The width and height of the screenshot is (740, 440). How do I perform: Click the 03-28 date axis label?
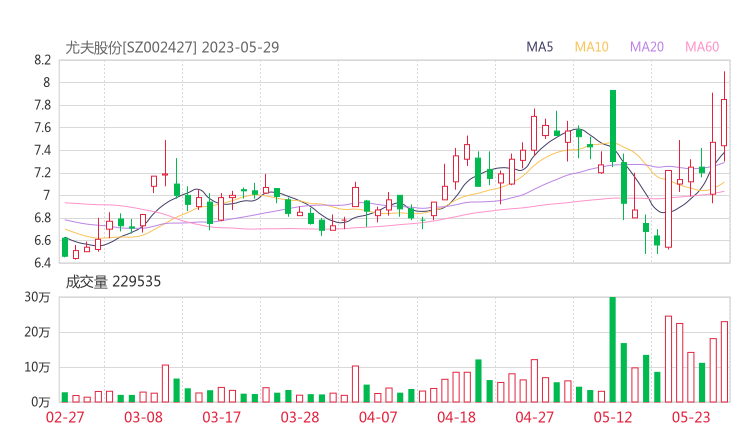coord(300,417)
